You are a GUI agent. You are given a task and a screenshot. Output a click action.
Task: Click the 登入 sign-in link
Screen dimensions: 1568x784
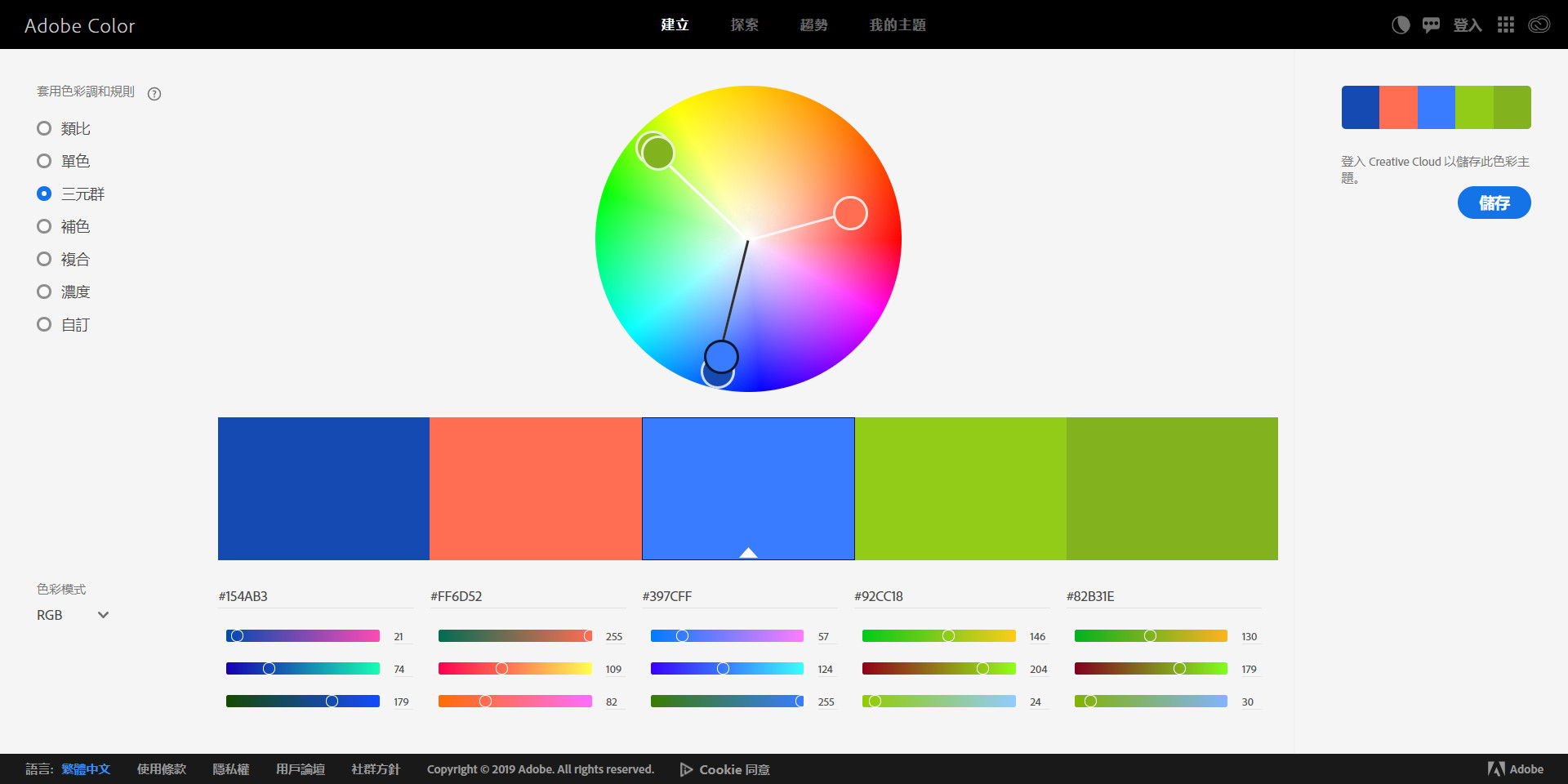[x=1468, y=25]
